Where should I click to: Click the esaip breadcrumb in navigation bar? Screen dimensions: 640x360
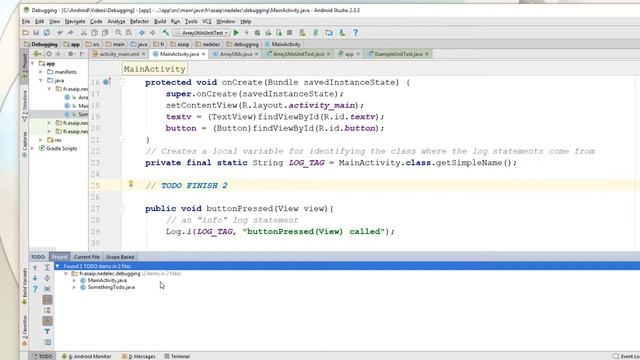[180, 44]
